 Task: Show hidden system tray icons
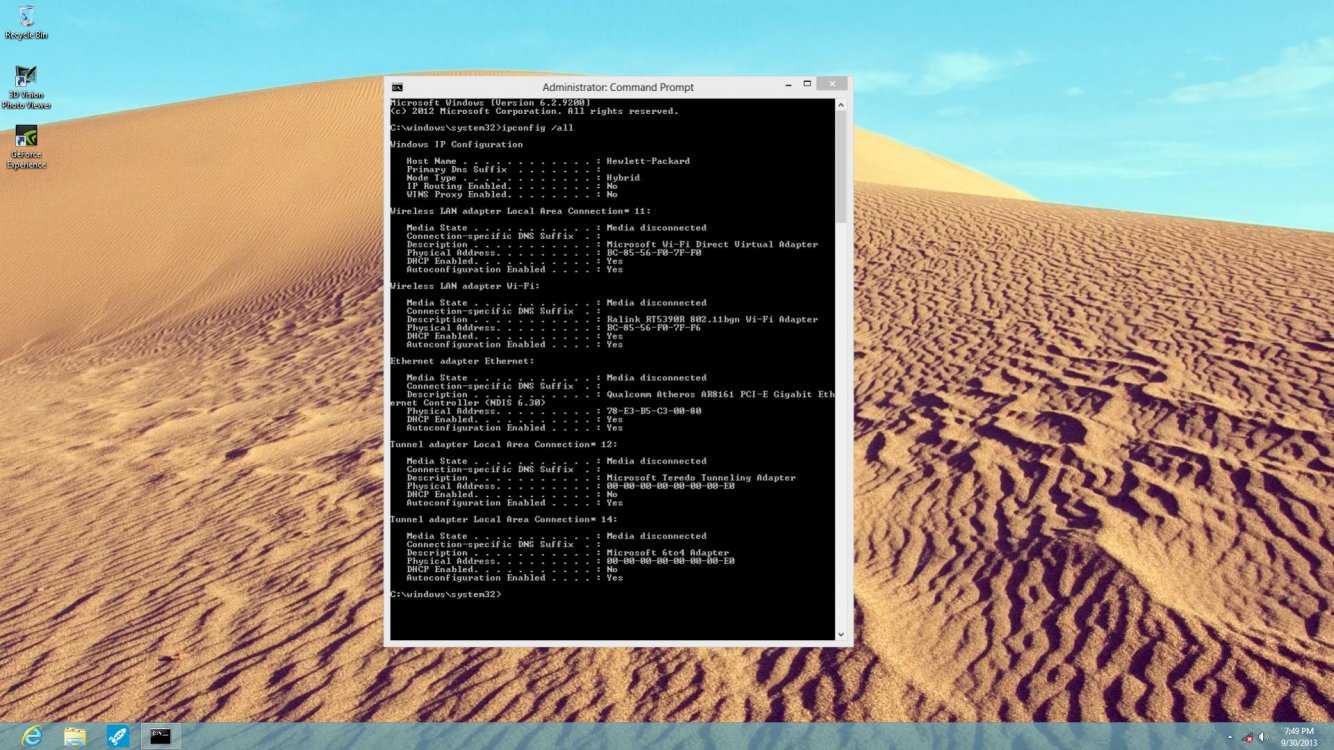[1230, 737]
